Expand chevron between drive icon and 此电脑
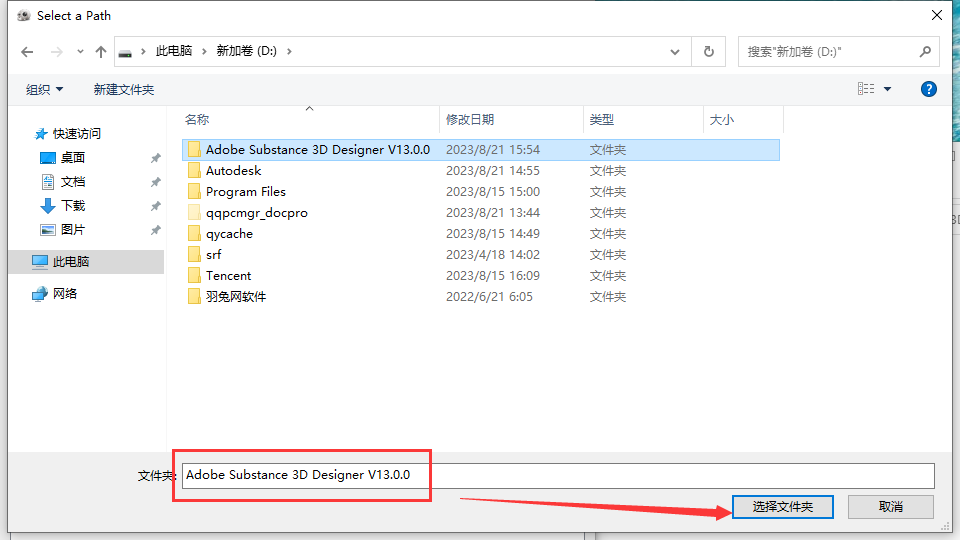Viewport: 960px width, 540px height. pos(143,51)
